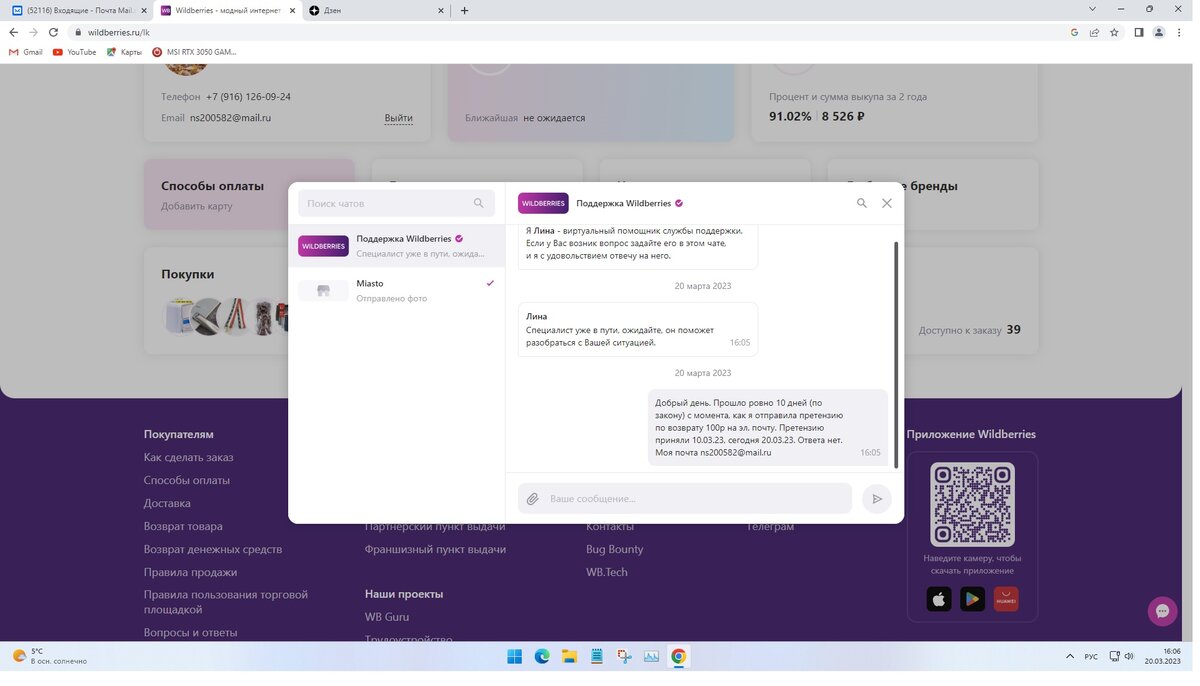Screen dimensions: 1200x686
Task: Open the Google Play download icon
Action: click(x=972, y=599)
